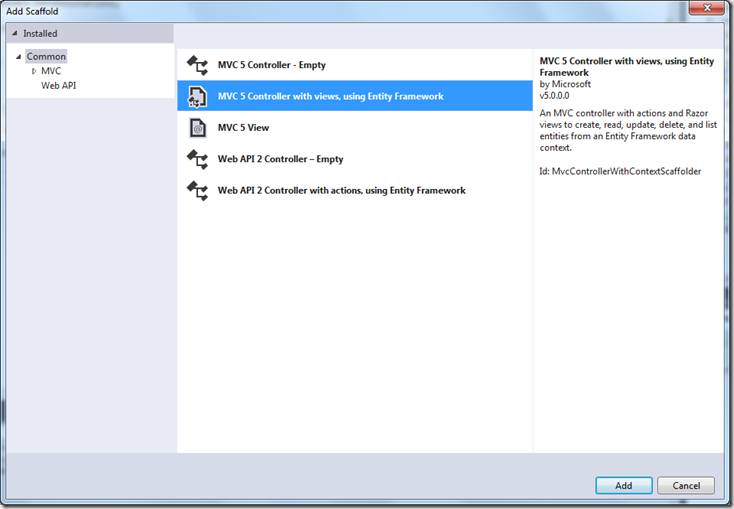Choose the MVC 5 View template

coord(355,127)
